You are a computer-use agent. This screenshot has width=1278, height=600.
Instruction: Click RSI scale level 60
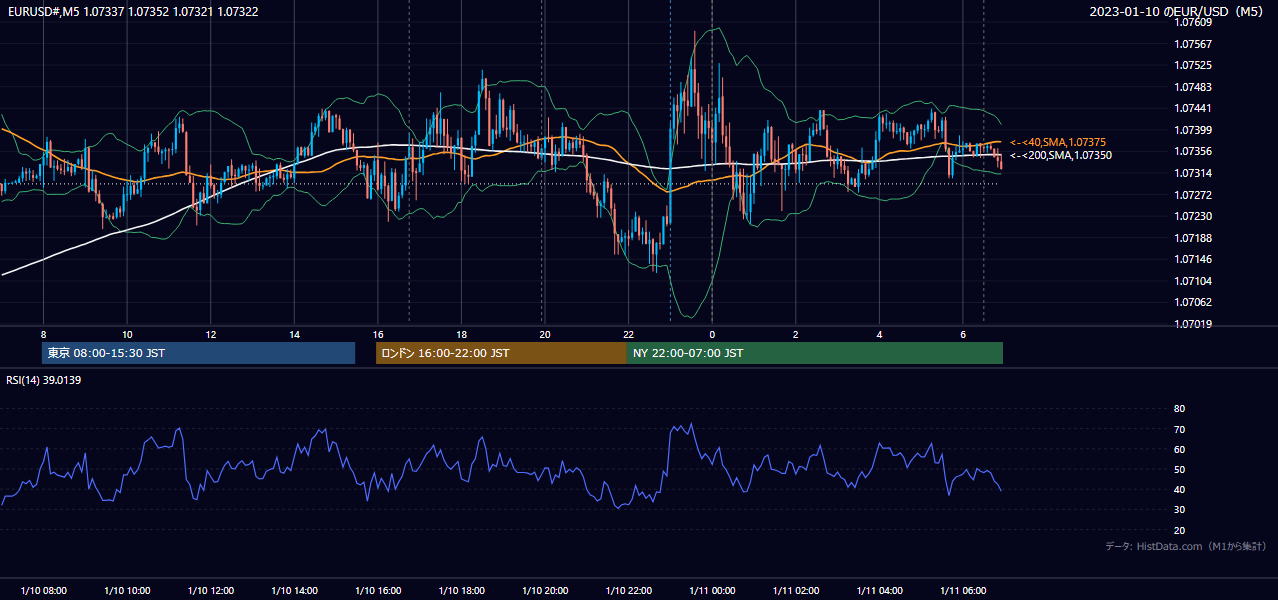point(1179,449)
